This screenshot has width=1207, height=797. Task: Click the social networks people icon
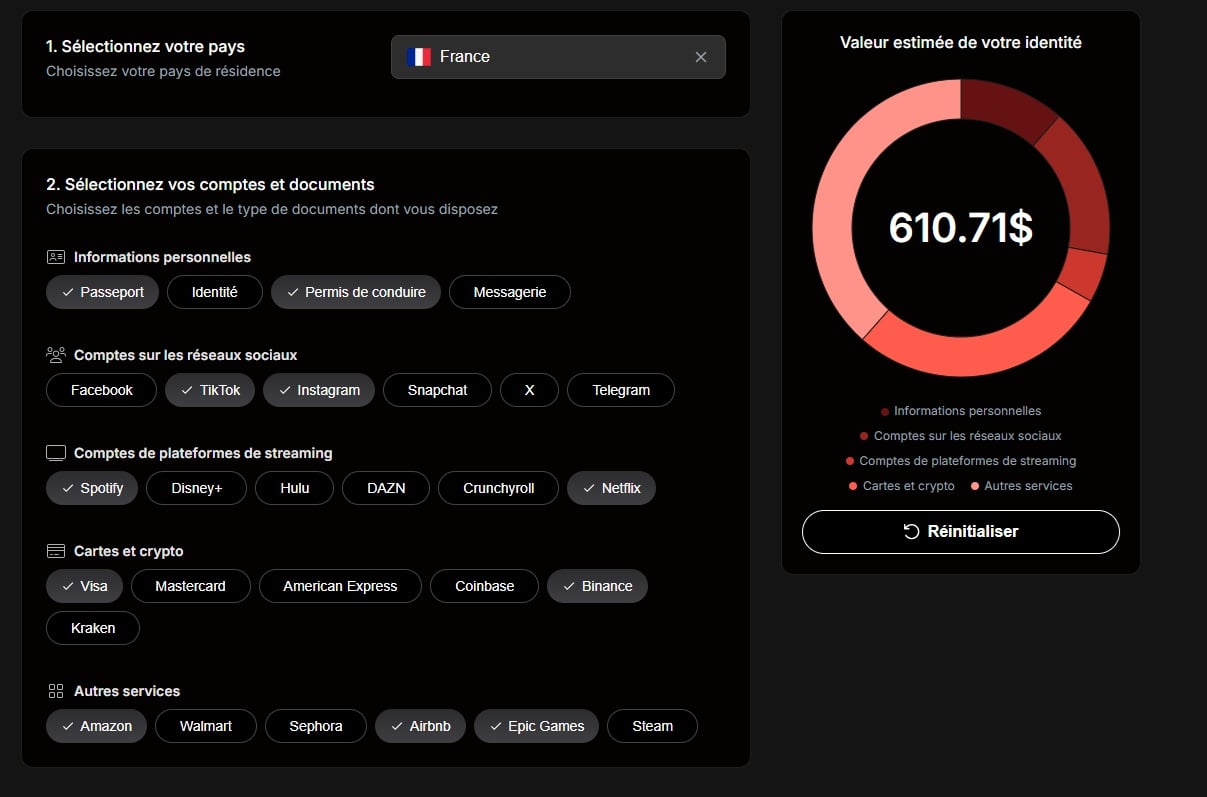click(56, 355)
